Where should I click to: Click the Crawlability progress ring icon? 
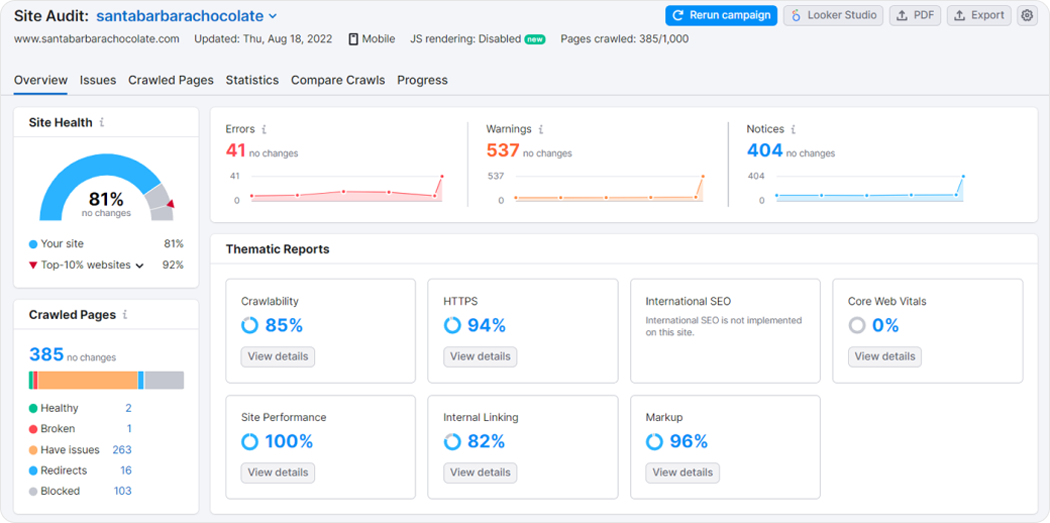tap(250, 325)
